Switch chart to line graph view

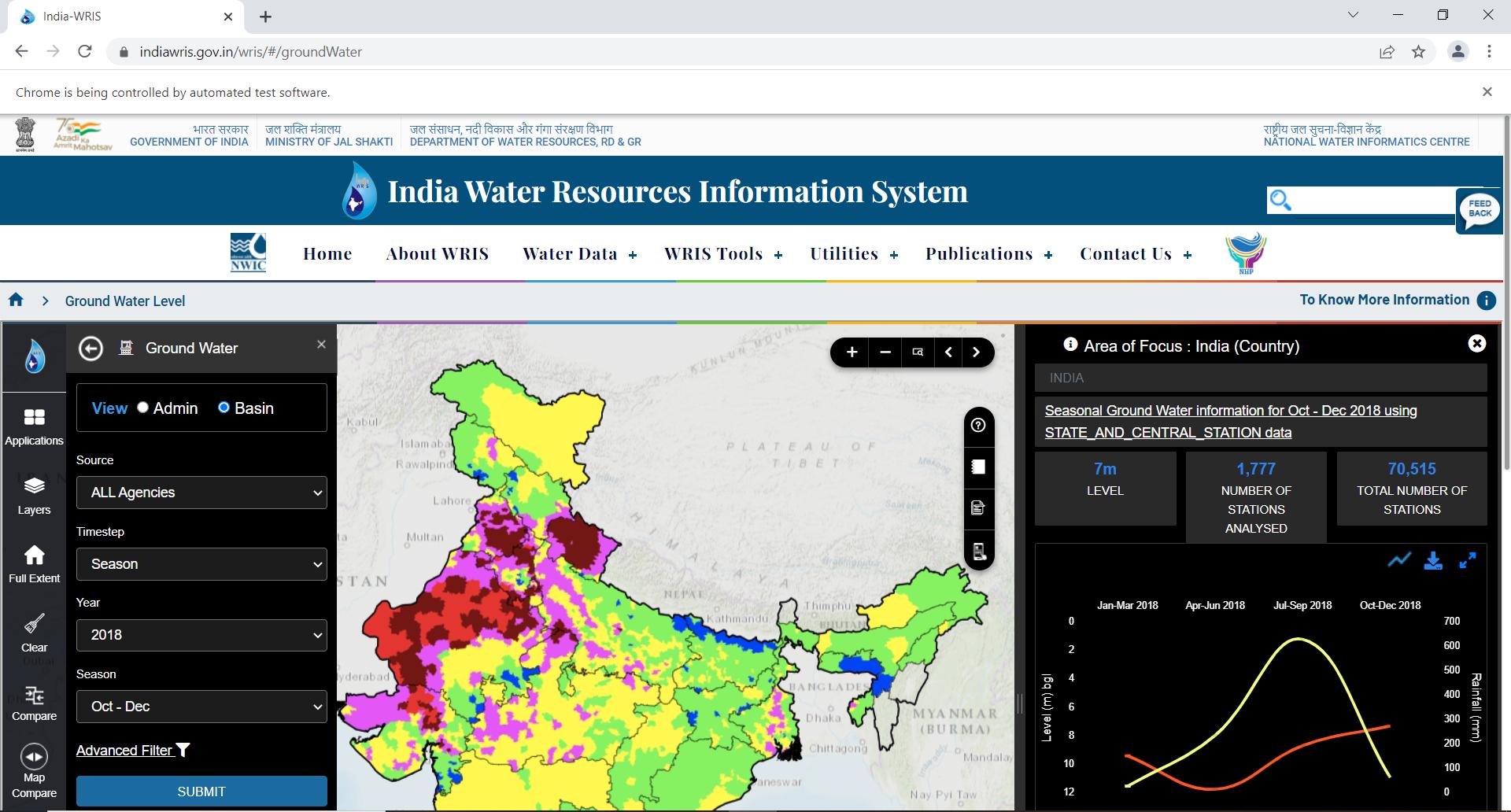(1399, 560)
